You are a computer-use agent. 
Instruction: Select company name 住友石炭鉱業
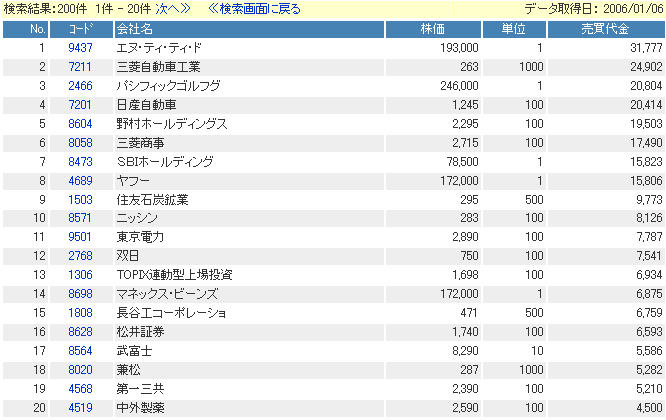tap(152, 200)
